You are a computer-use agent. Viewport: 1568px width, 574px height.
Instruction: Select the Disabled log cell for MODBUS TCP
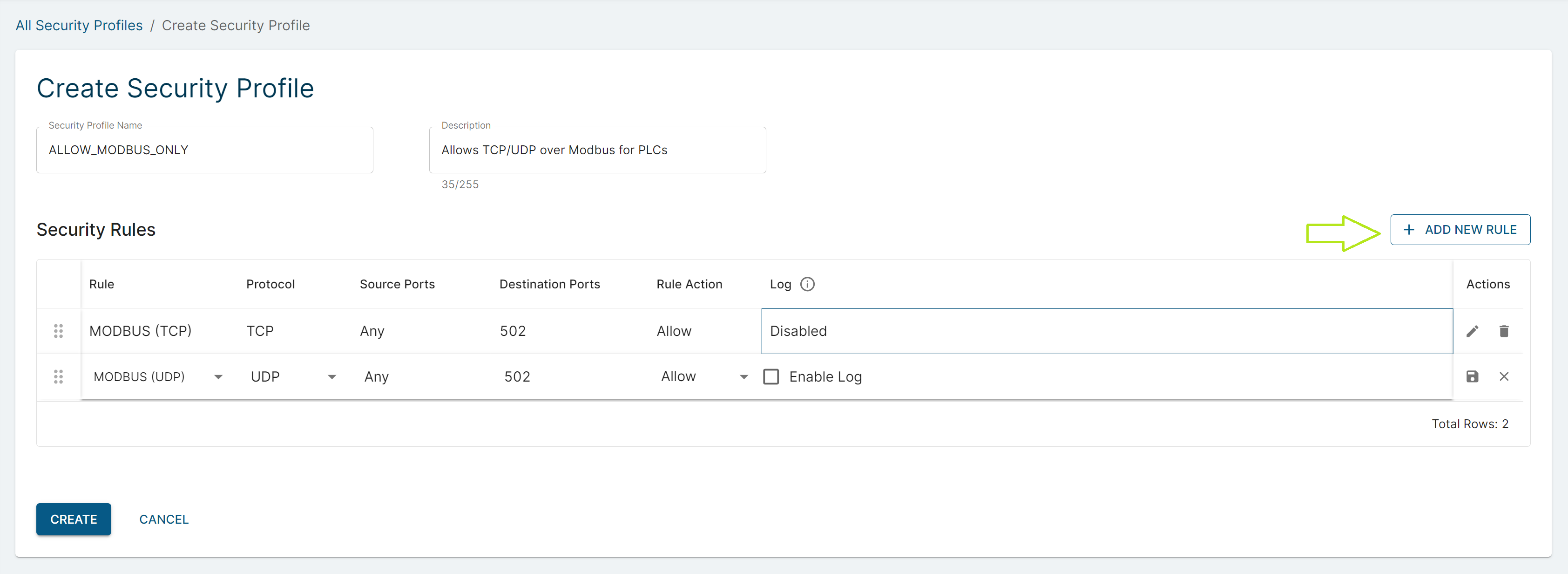pyautogui.click(x=1106, y=331)
